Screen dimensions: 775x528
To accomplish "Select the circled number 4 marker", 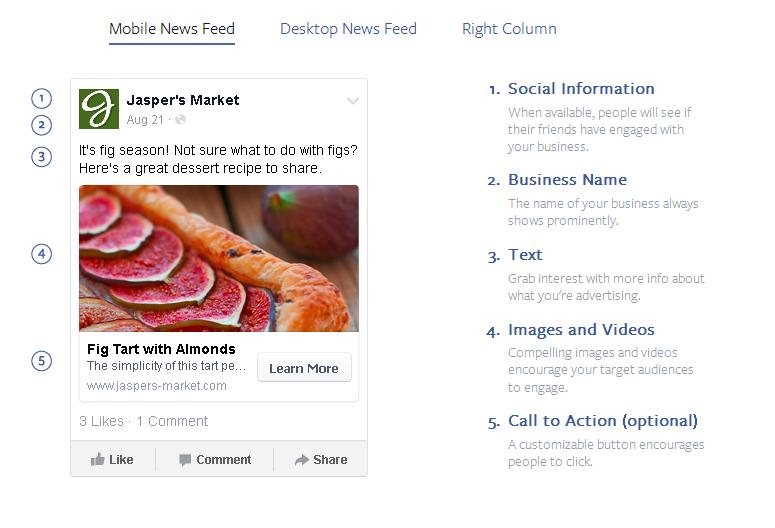I will 41,254.
